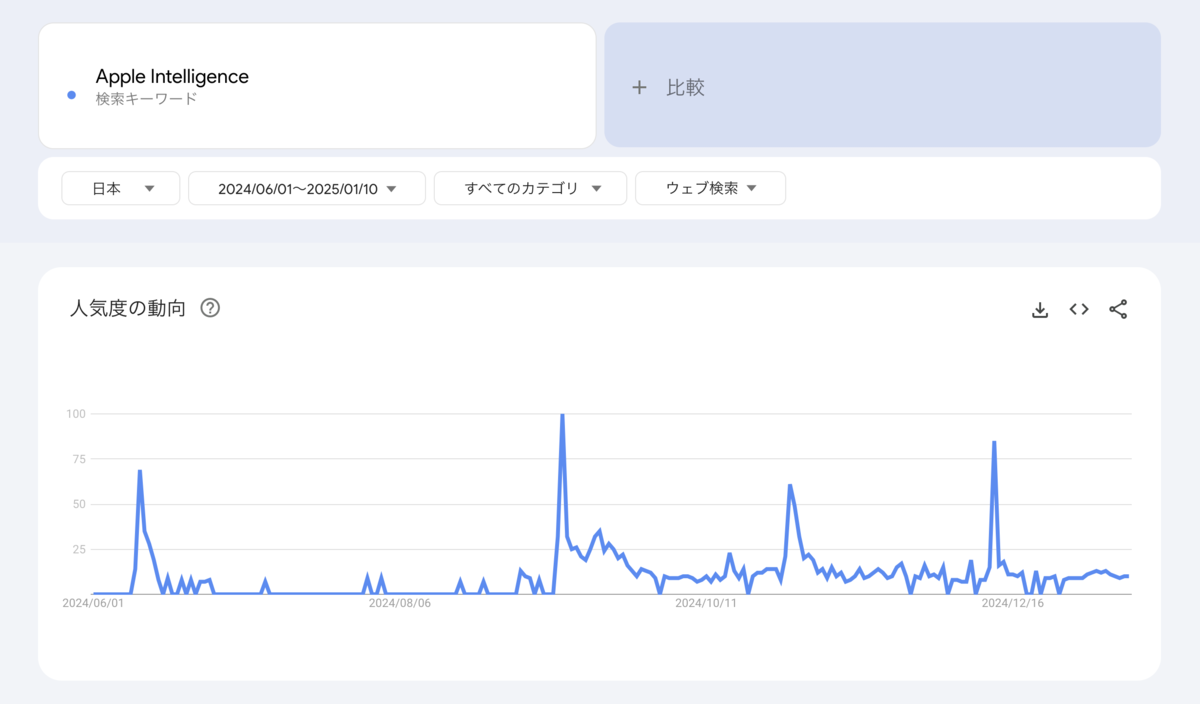Click the 100 y-axis label
The height and width of the screenshot is (704, 1200).
77,413
